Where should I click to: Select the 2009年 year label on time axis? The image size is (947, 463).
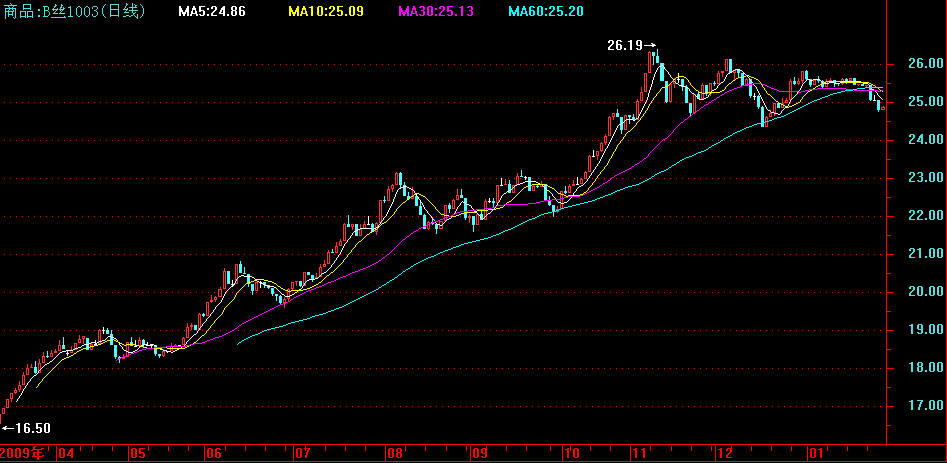[x=24, y=453]
